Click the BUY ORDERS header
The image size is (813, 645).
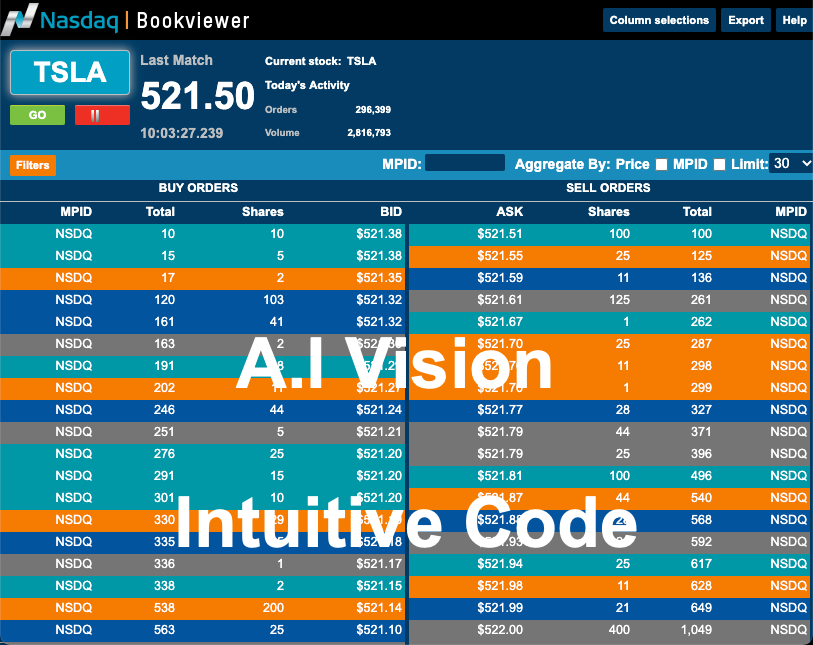pos(198,188)
